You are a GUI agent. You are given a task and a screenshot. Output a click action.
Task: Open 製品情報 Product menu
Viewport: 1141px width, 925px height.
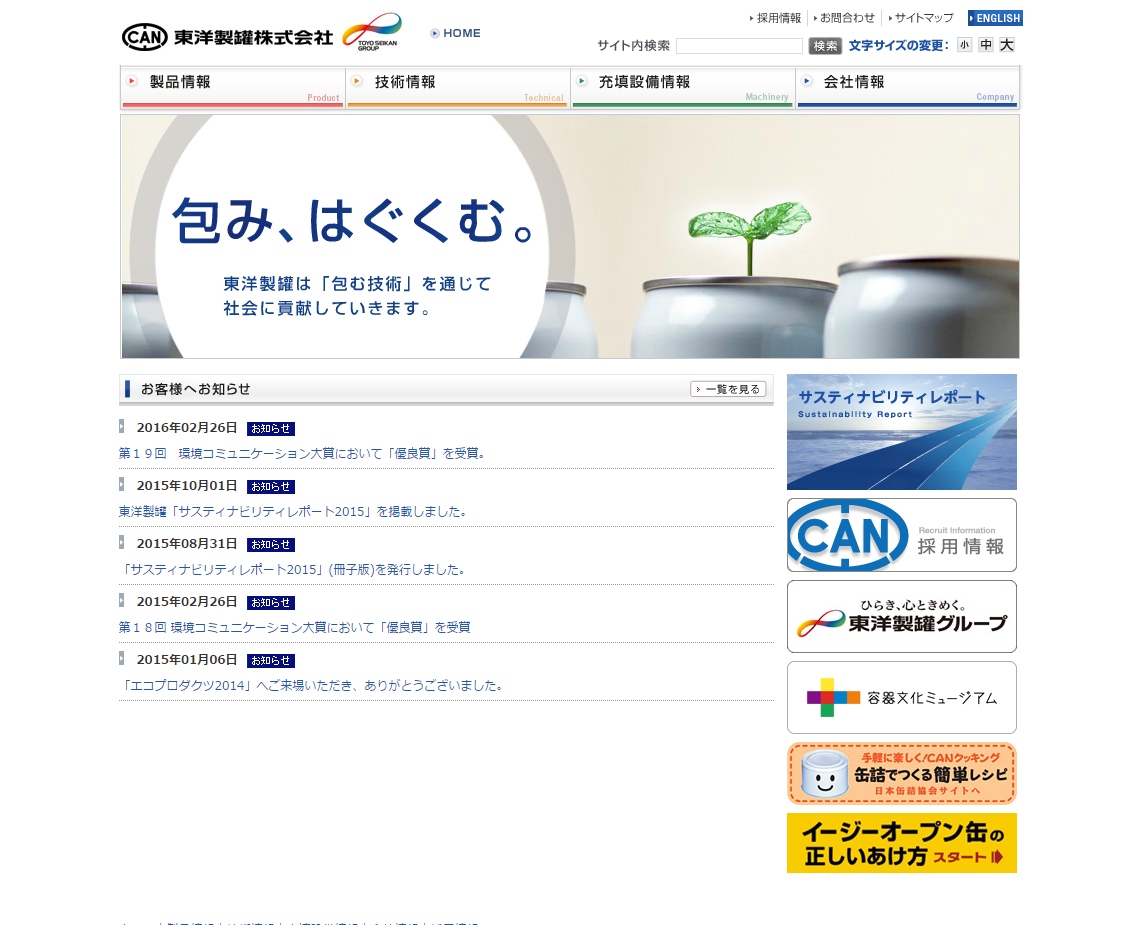tap(232, 87)
